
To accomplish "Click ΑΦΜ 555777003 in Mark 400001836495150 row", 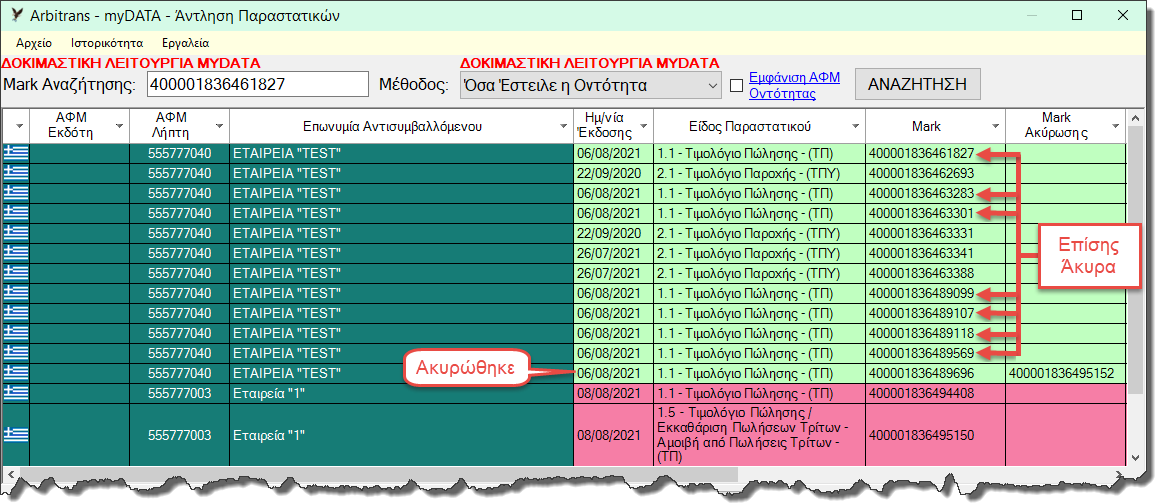I will point(180,435).
